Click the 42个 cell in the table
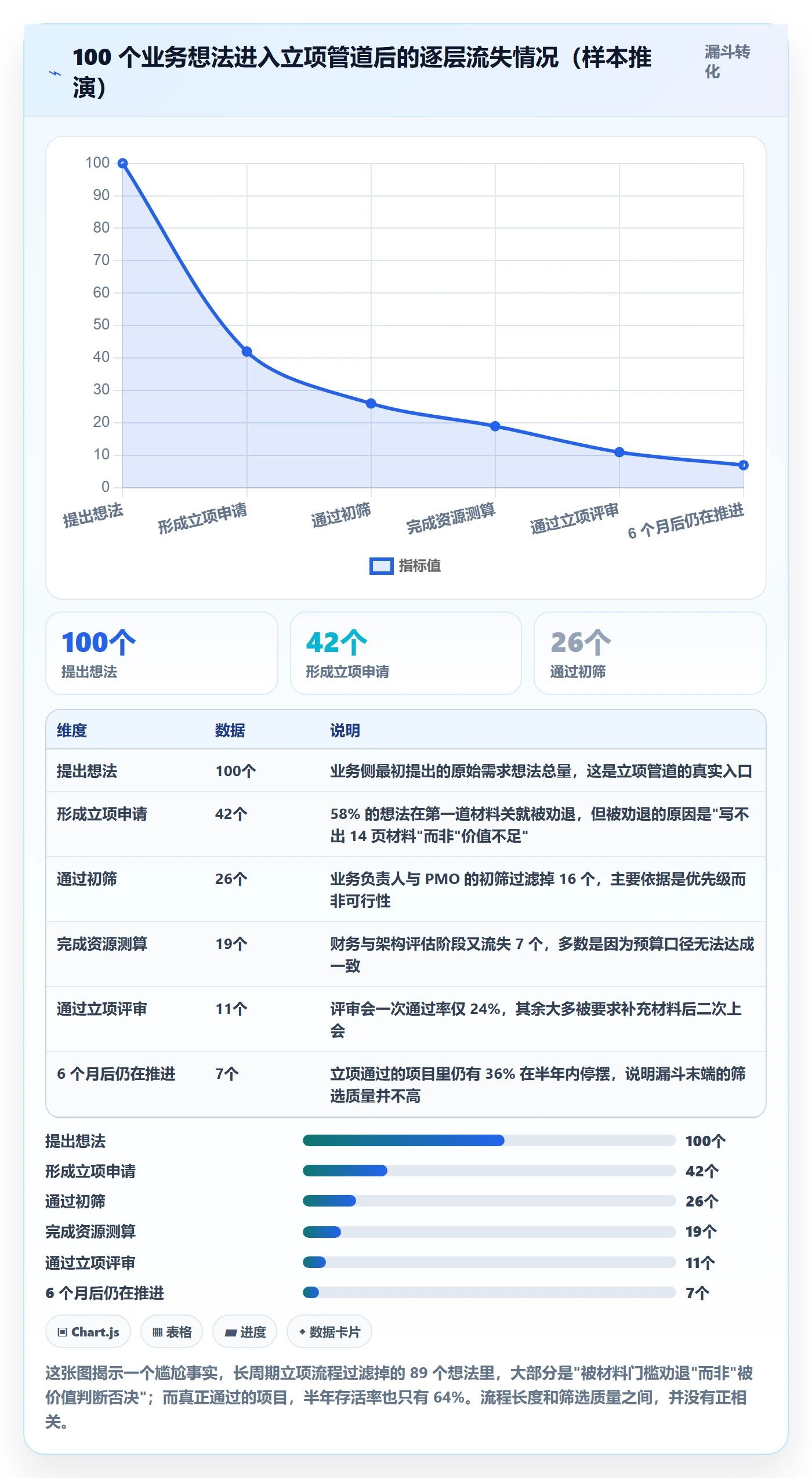The image size is (812, 1478). click(231, 814)
